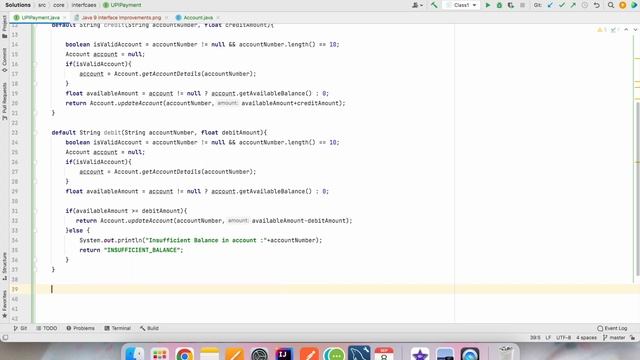Click the core breadcrumb
The height and width of the screenshot is (360, 640).
coord(59,5)
